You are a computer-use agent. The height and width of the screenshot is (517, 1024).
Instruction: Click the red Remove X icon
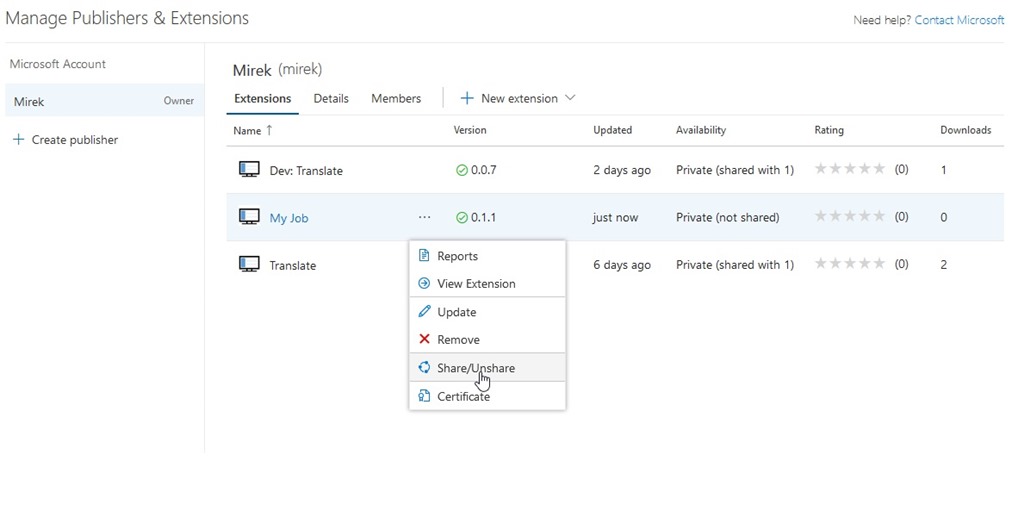(424, 340)
